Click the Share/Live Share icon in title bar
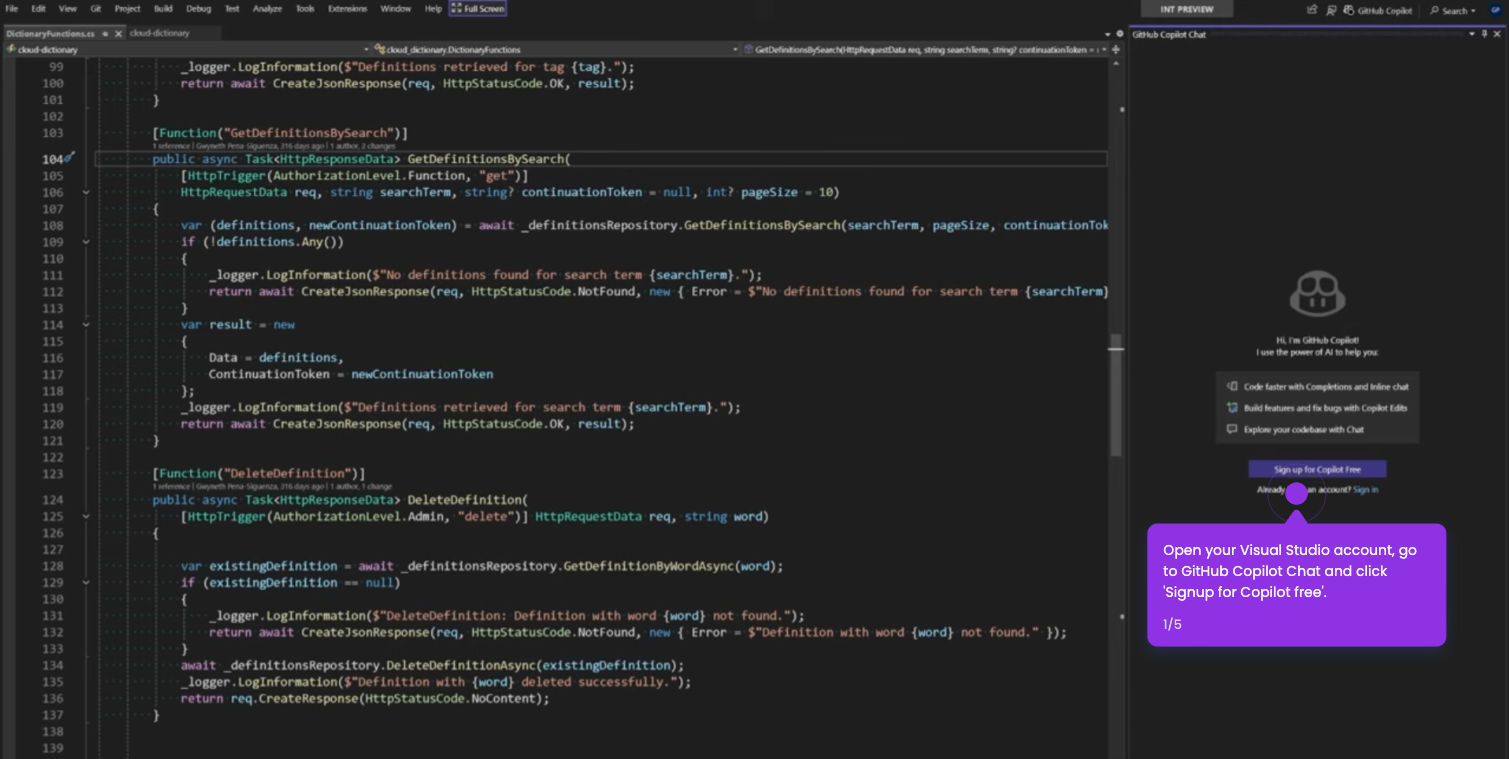 coord(1312,10)
